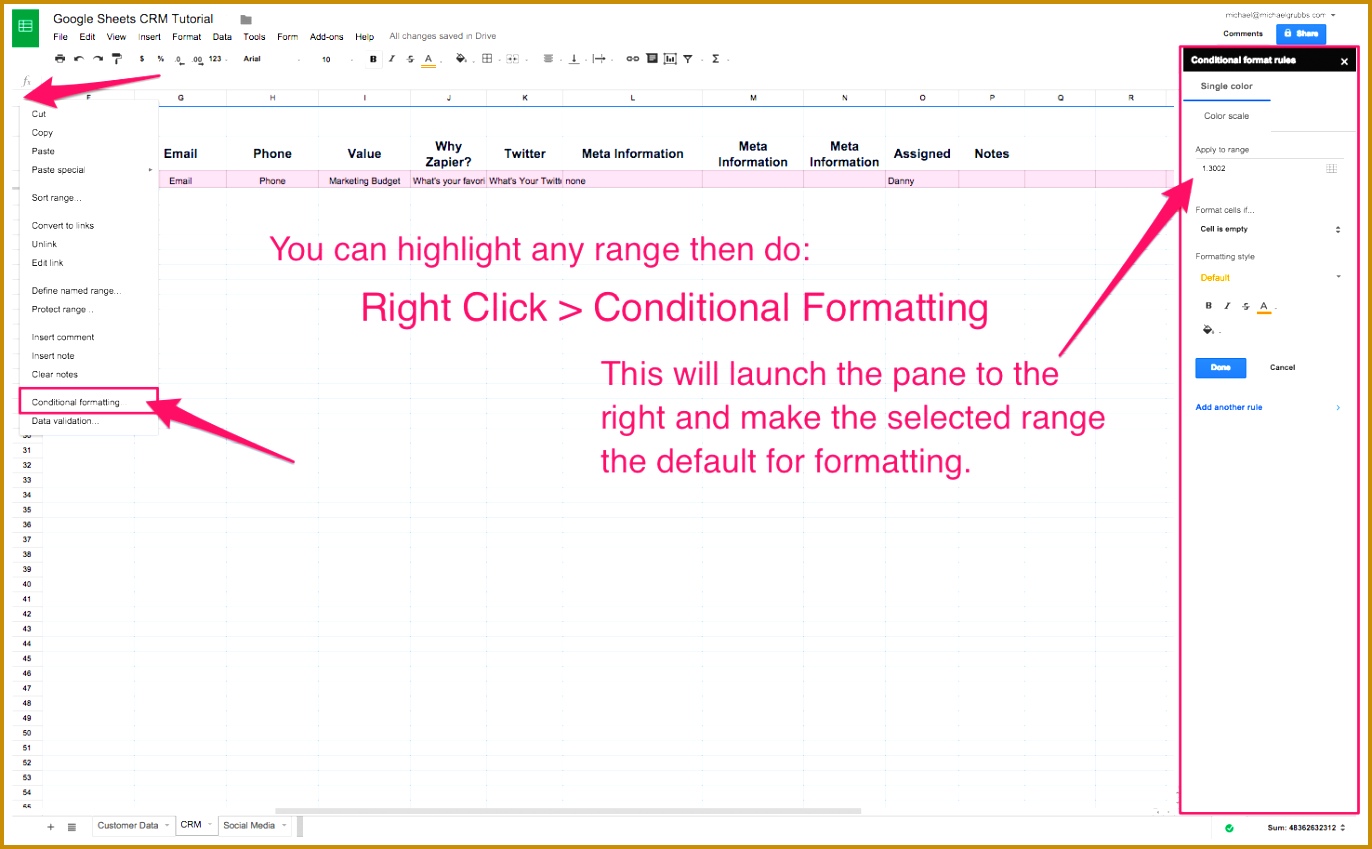The height and width of the screenshot is (849, 1372).
Task: Click the Add another rule link
Action: tap(1229, 408)
